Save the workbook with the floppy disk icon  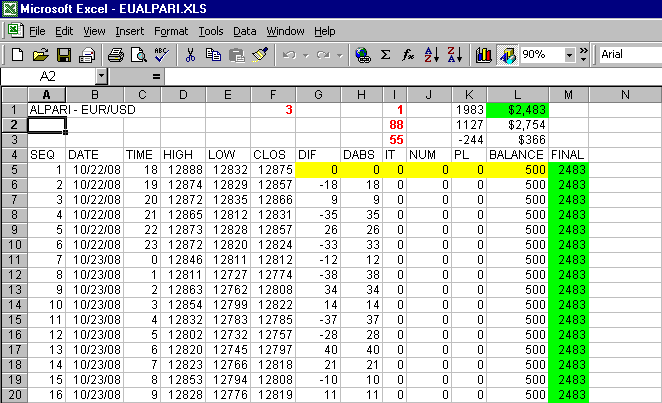[63, 54]
